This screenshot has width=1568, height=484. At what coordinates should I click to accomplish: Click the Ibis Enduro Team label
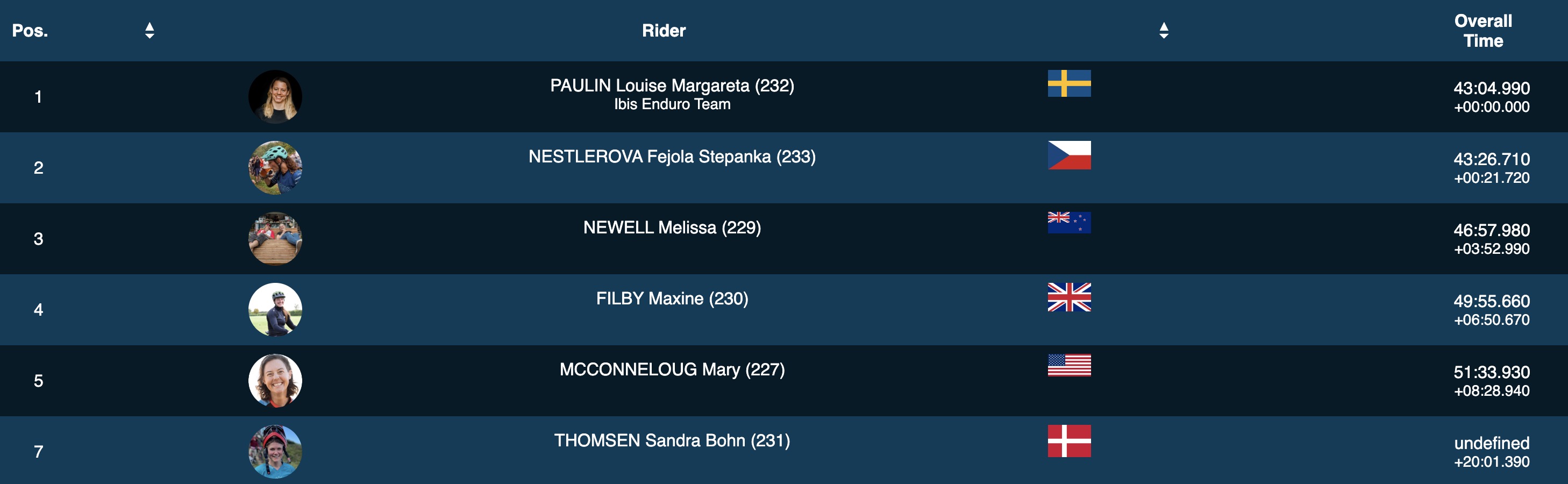click(672, 105)
